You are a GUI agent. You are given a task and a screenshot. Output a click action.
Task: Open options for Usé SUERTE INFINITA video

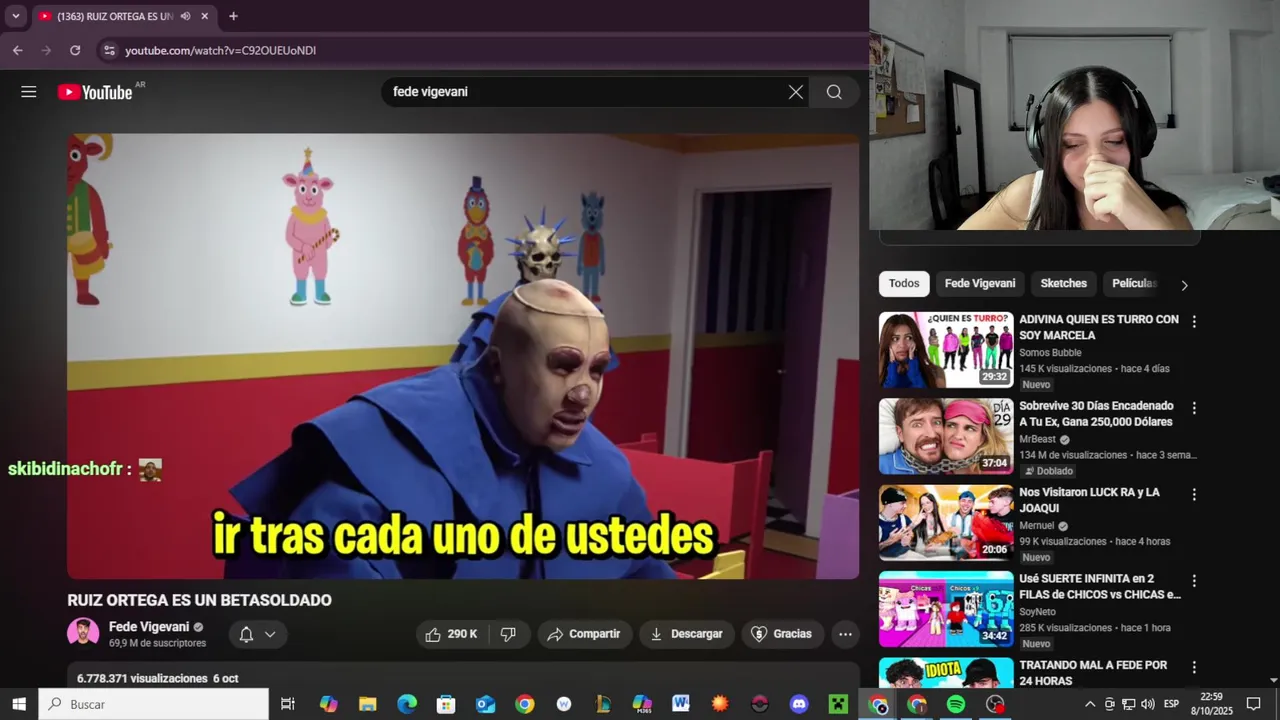point(1193,581)
